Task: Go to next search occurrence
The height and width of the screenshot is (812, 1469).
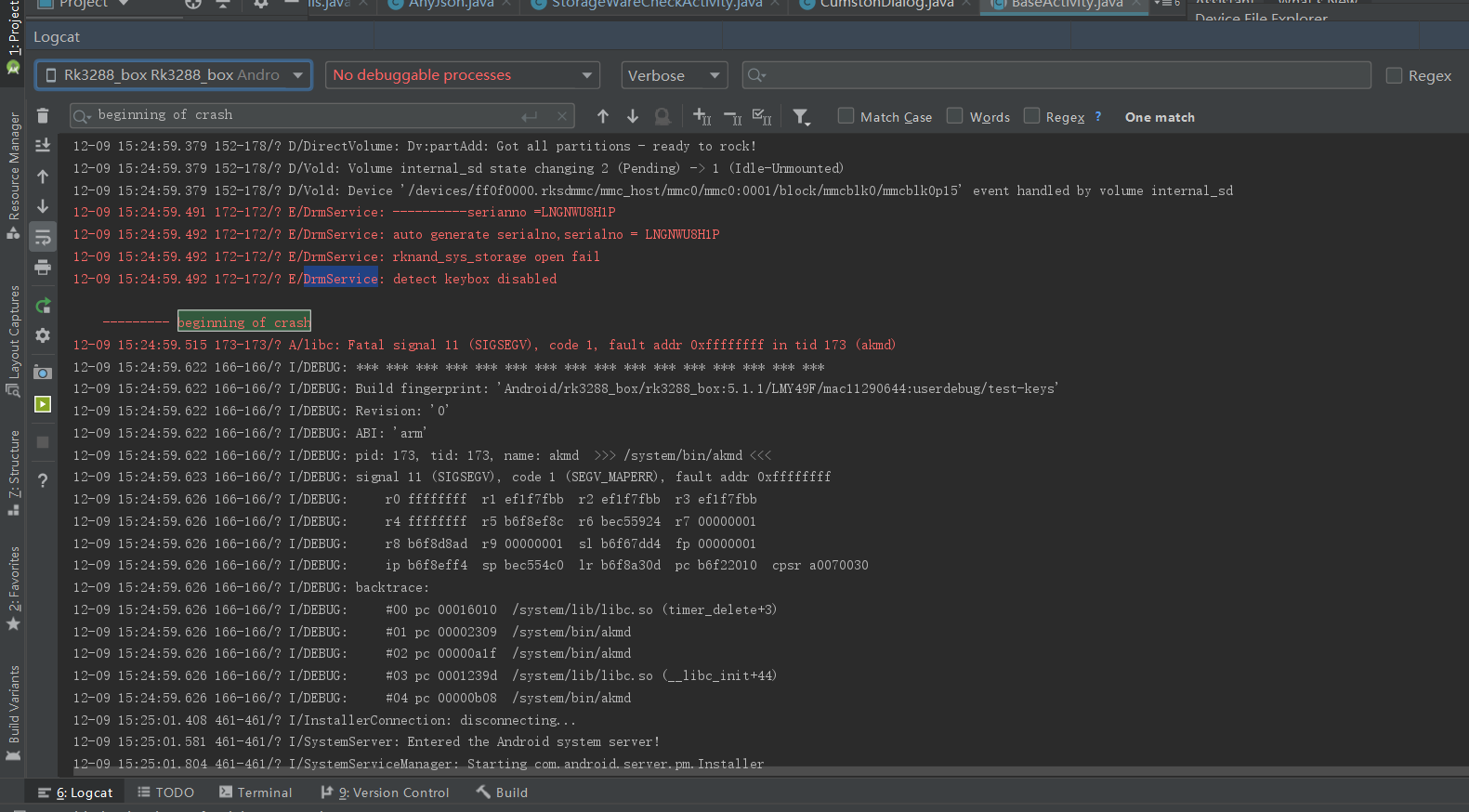Action: [633, 116]
